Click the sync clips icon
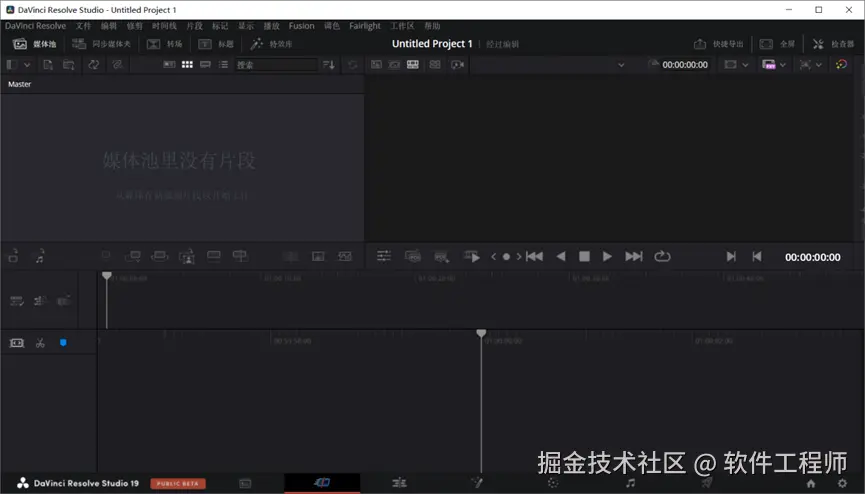The width and height of the screenshot is (865, 494). [x=94, y=65]
